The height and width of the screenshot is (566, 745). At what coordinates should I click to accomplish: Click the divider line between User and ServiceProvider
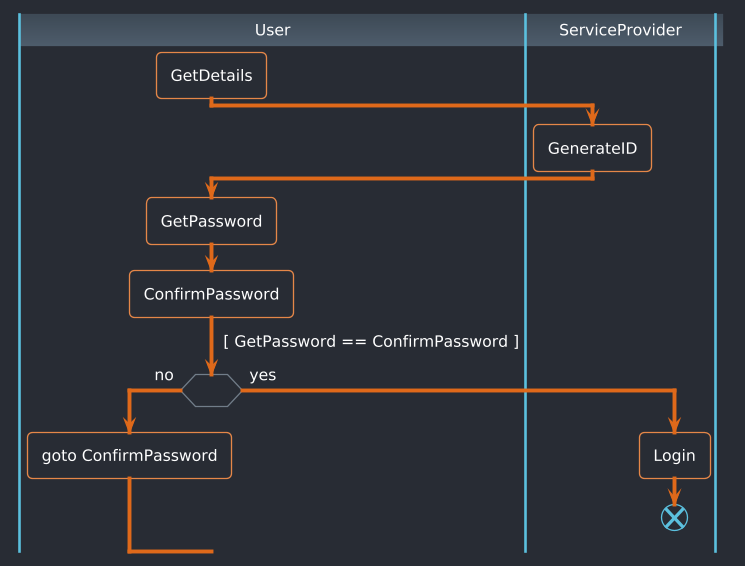tap(525, 300)
